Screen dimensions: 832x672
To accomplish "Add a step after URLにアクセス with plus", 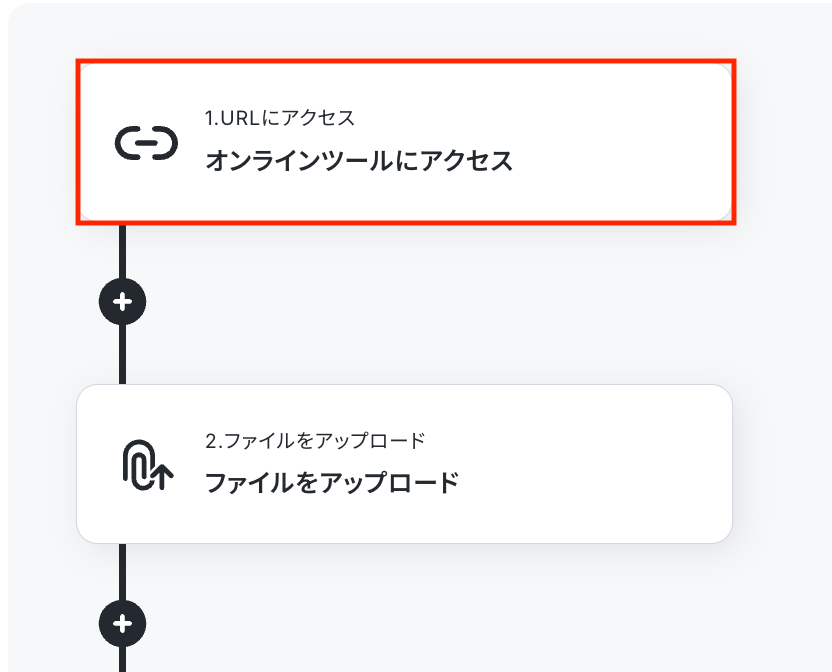I will coord(123,301).
